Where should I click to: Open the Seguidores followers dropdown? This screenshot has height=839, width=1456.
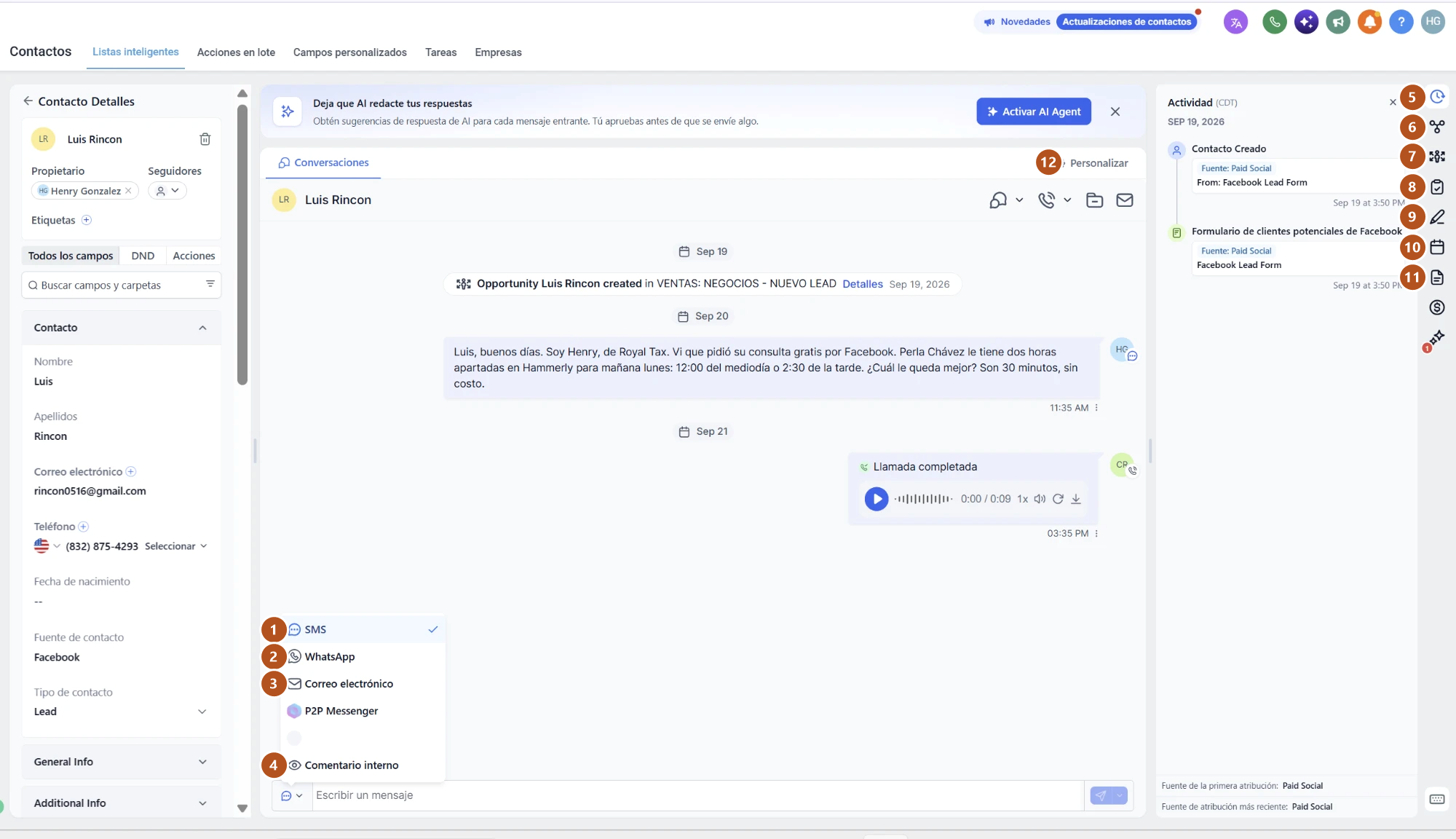pos(167,191)
